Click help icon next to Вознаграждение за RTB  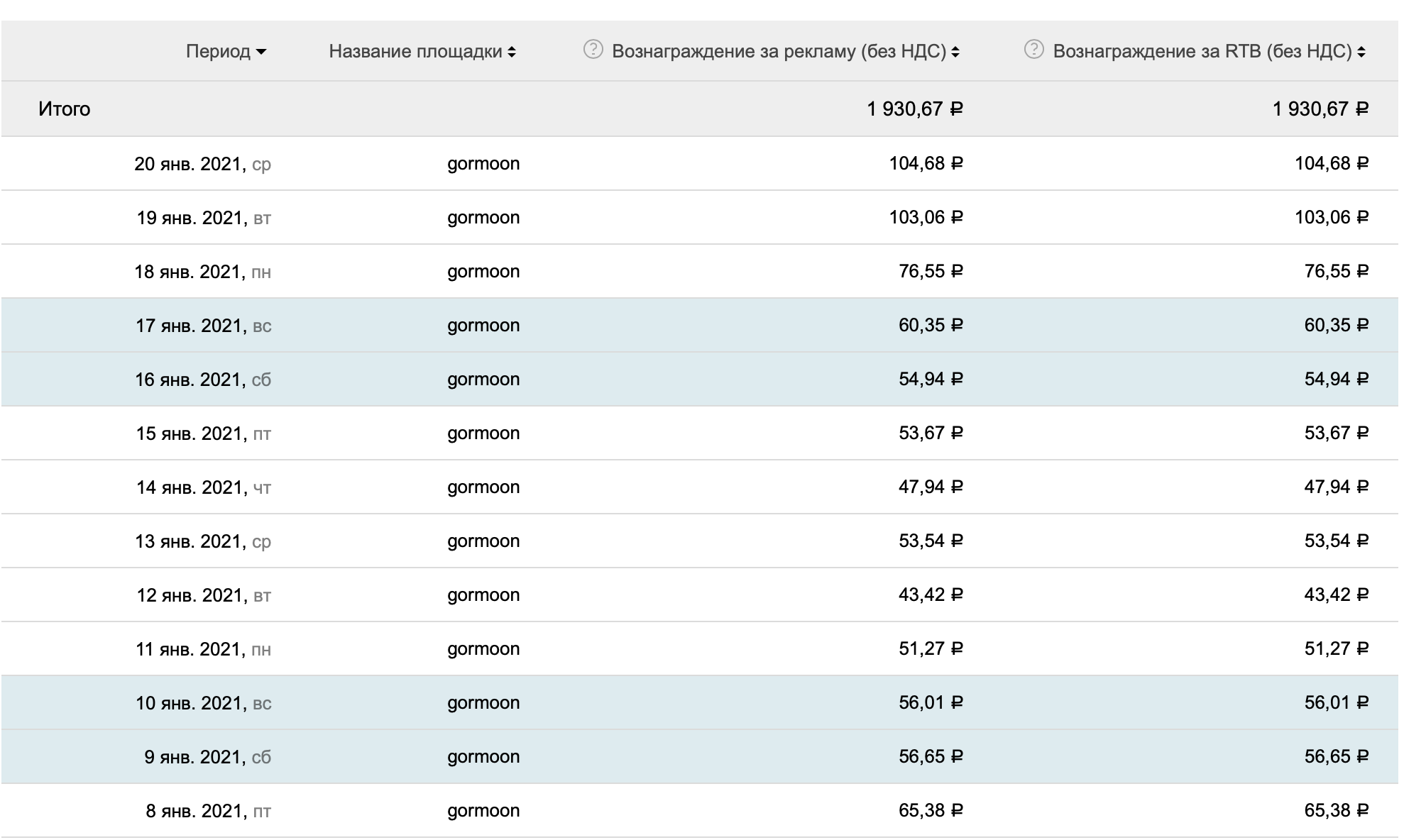coord(1033,50)
